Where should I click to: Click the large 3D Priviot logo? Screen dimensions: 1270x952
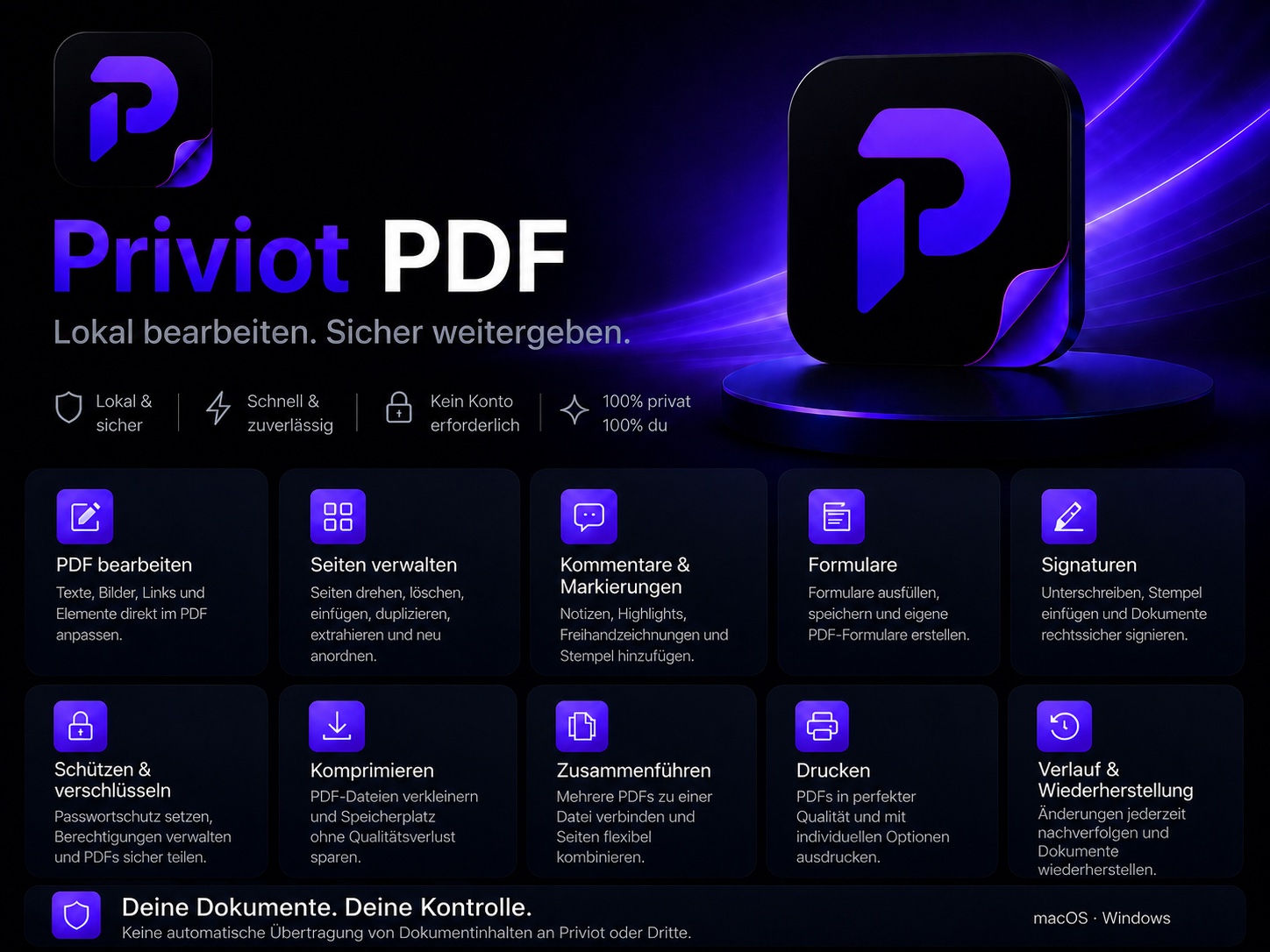936,210
